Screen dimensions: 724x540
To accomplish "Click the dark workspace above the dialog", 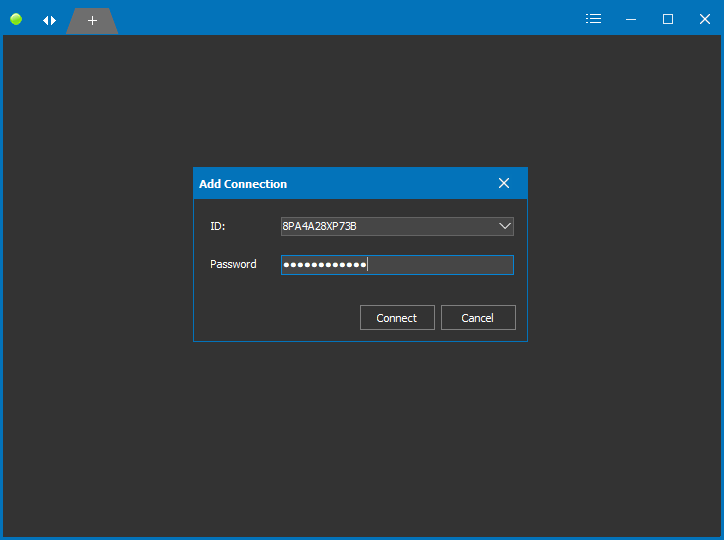I will [x=360, y=100].
